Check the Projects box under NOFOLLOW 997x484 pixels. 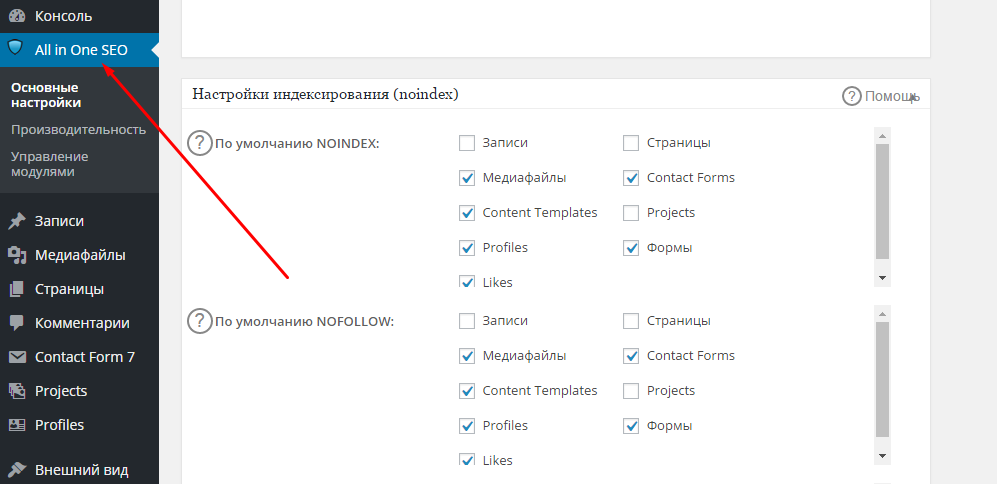pos(631,391)
